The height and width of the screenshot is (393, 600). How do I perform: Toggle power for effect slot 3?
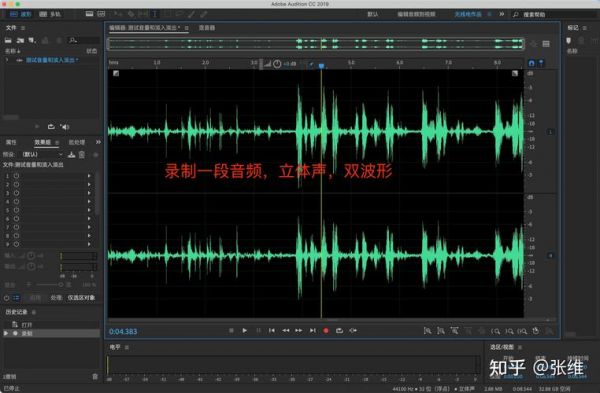coord(16,193)
